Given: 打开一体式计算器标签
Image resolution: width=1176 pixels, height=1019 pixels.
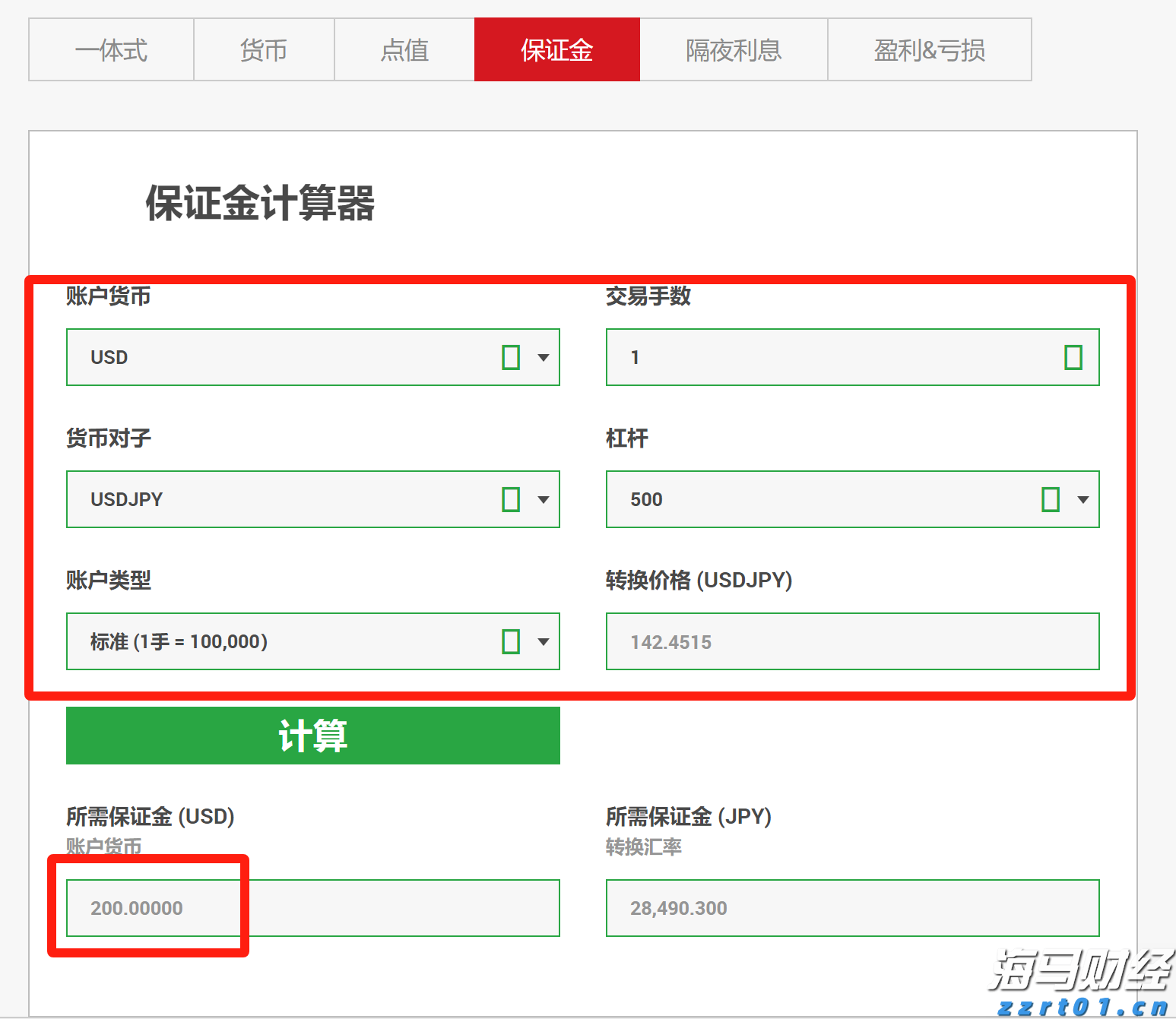Looking at the screenshot, I should pos(111,49).
